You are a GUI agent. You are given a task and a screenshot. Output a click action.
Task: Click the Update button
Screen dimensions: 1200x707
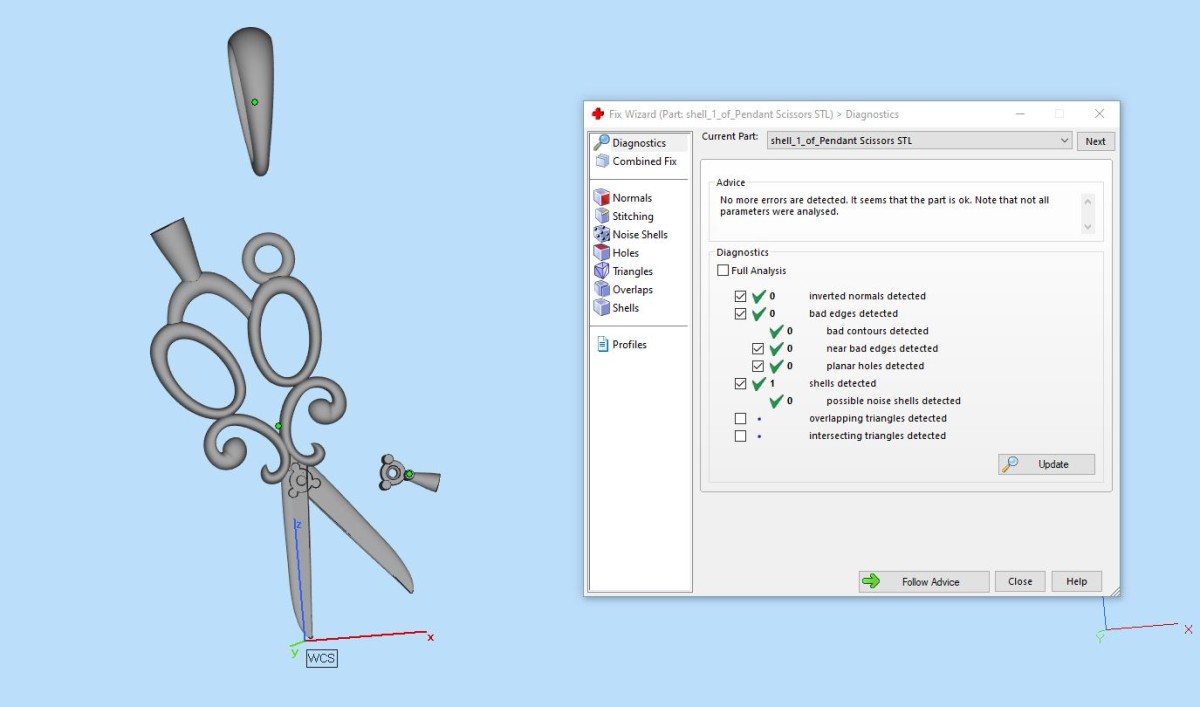(1046, 464)
